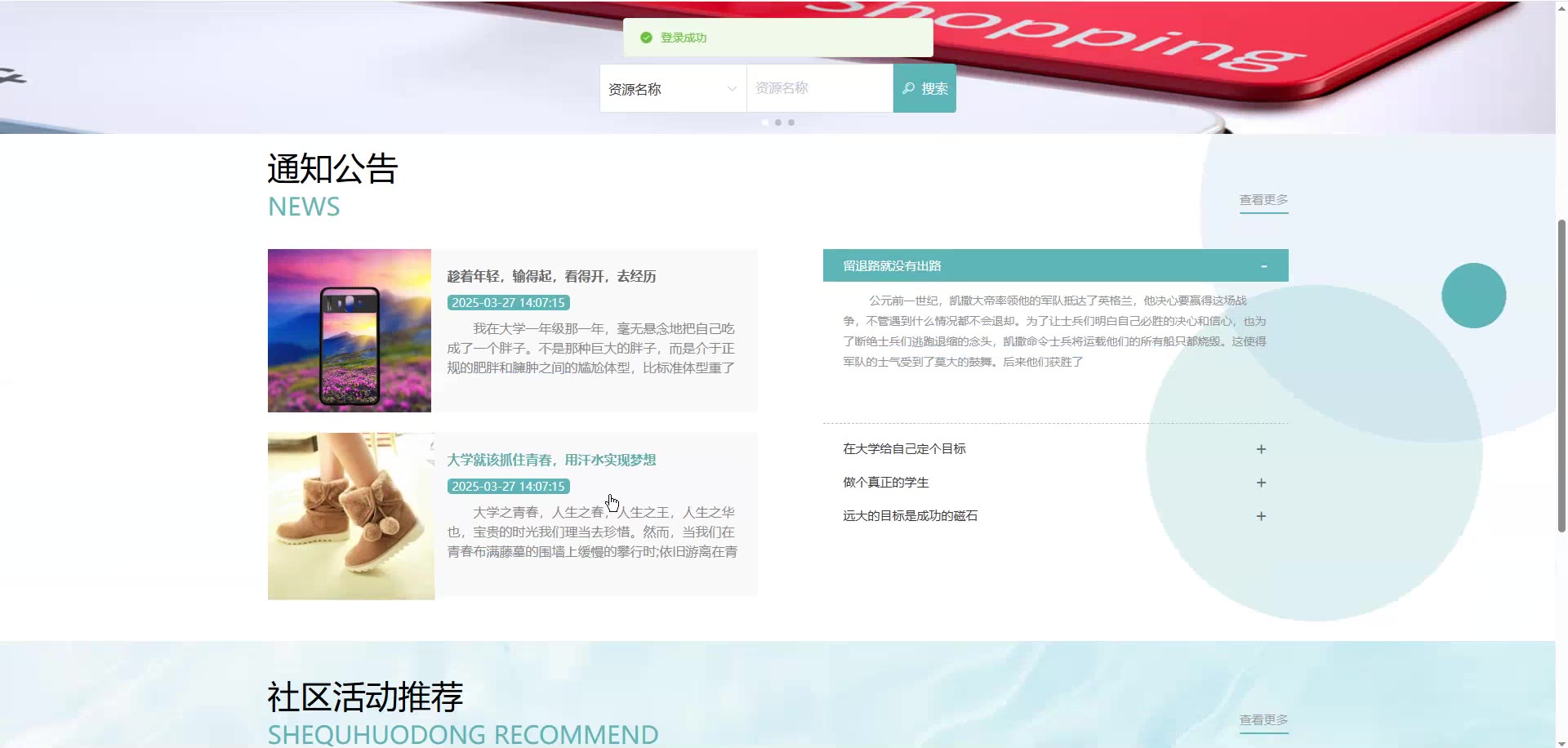
Task: Select the first carousel indicator dot
Action: 765,122
